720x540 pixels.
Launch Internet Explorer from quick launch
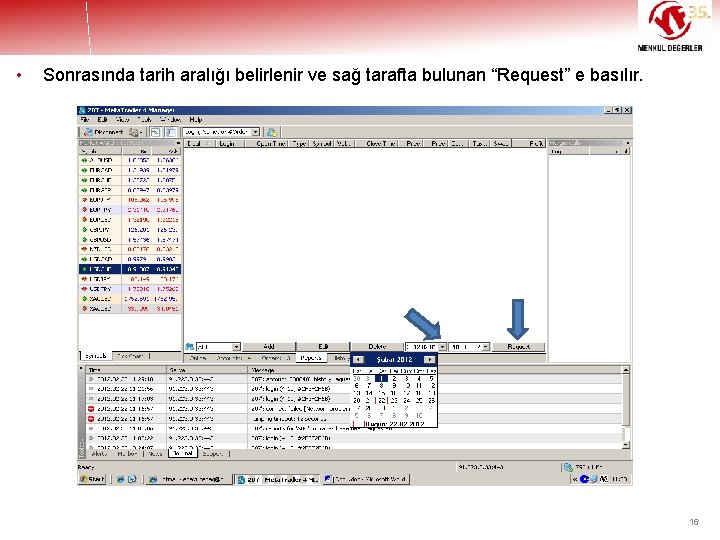coord(120,479)
